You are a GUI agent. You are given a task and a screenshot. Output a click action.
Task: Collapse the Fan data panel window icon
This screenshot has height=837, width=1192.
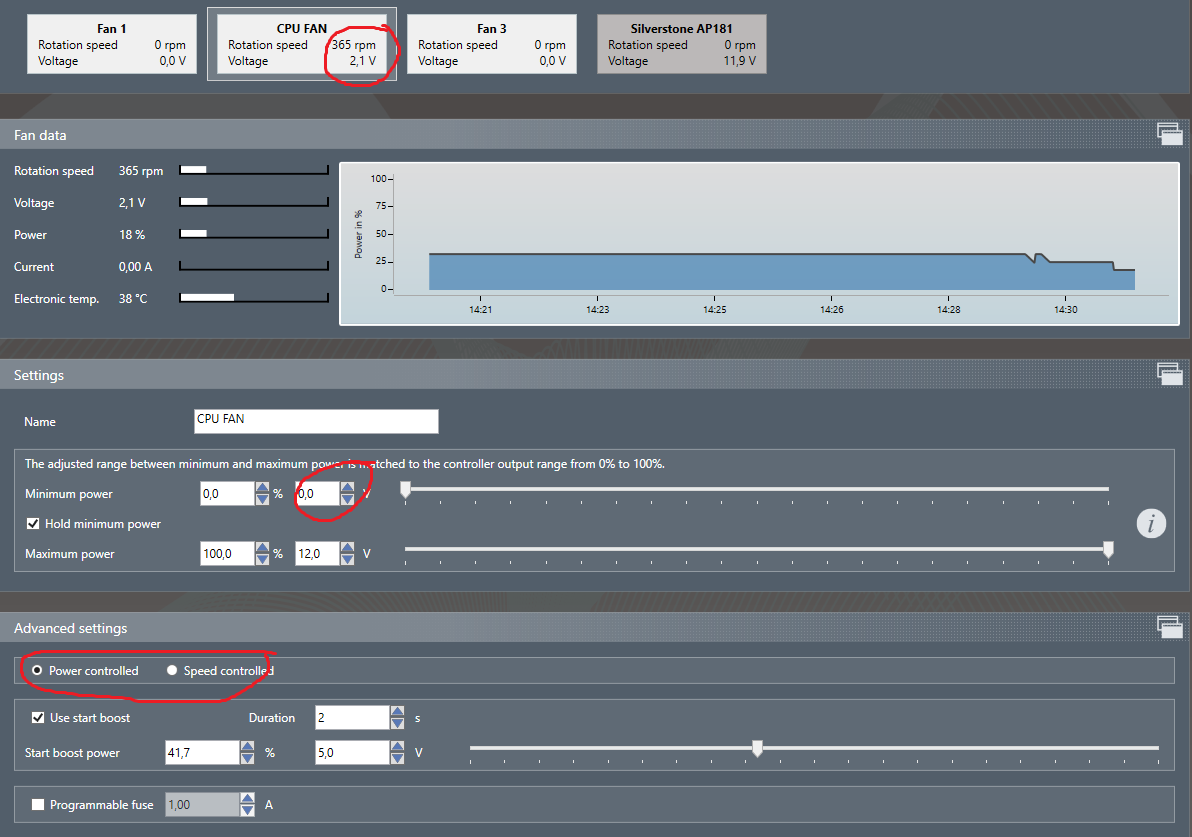pyautogui.click(x=1168, y=134)
